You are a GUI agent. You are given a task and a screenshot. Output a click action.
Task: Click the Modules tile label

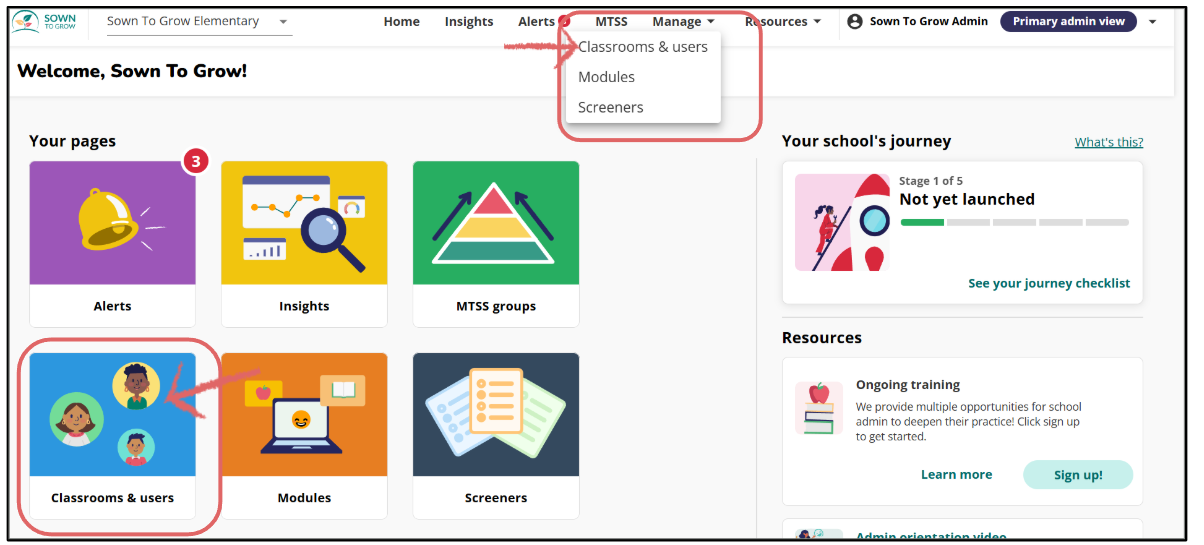click(x=304, y=498)
